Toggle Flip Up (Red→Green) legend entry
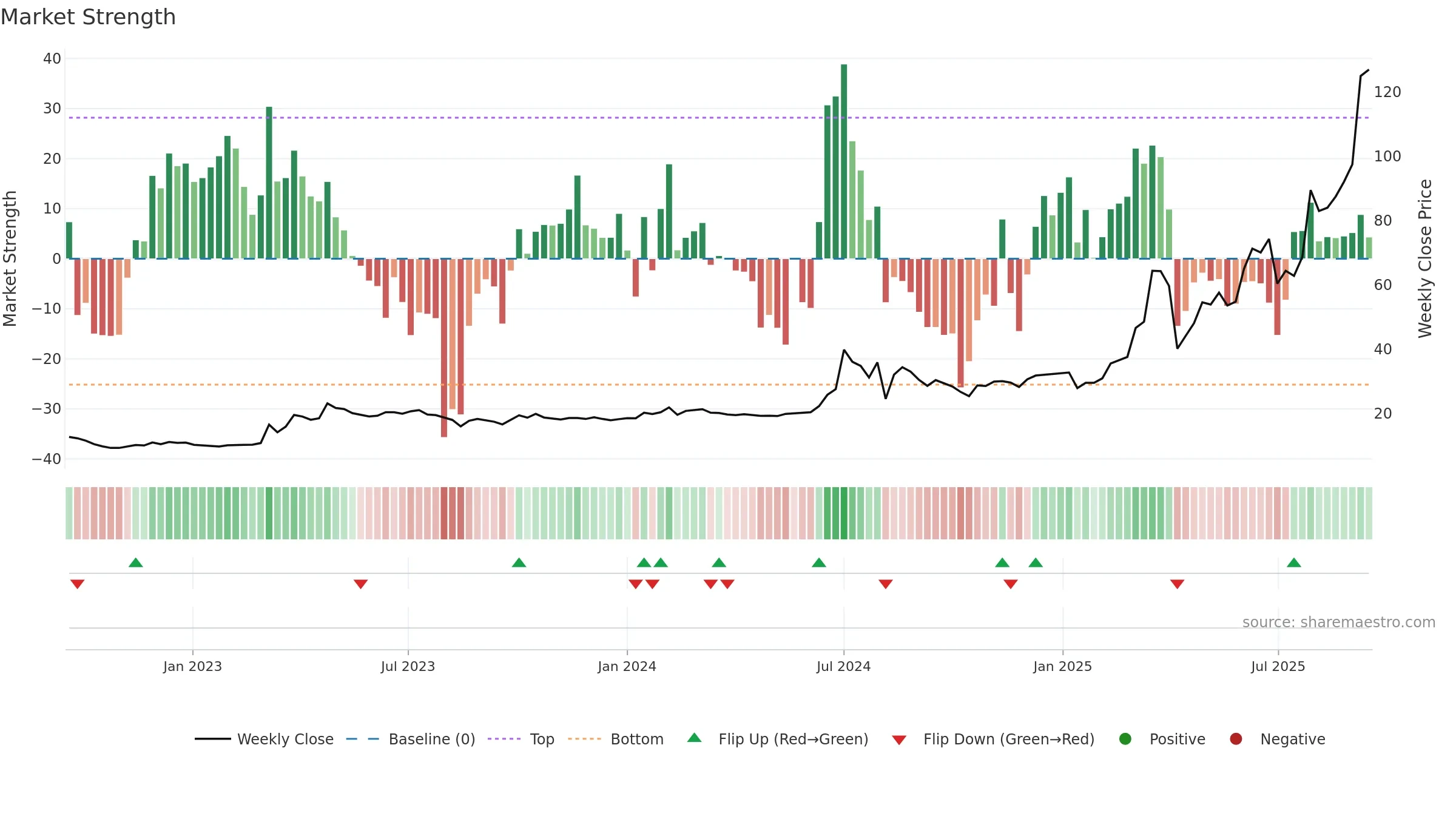 (778, 739)
